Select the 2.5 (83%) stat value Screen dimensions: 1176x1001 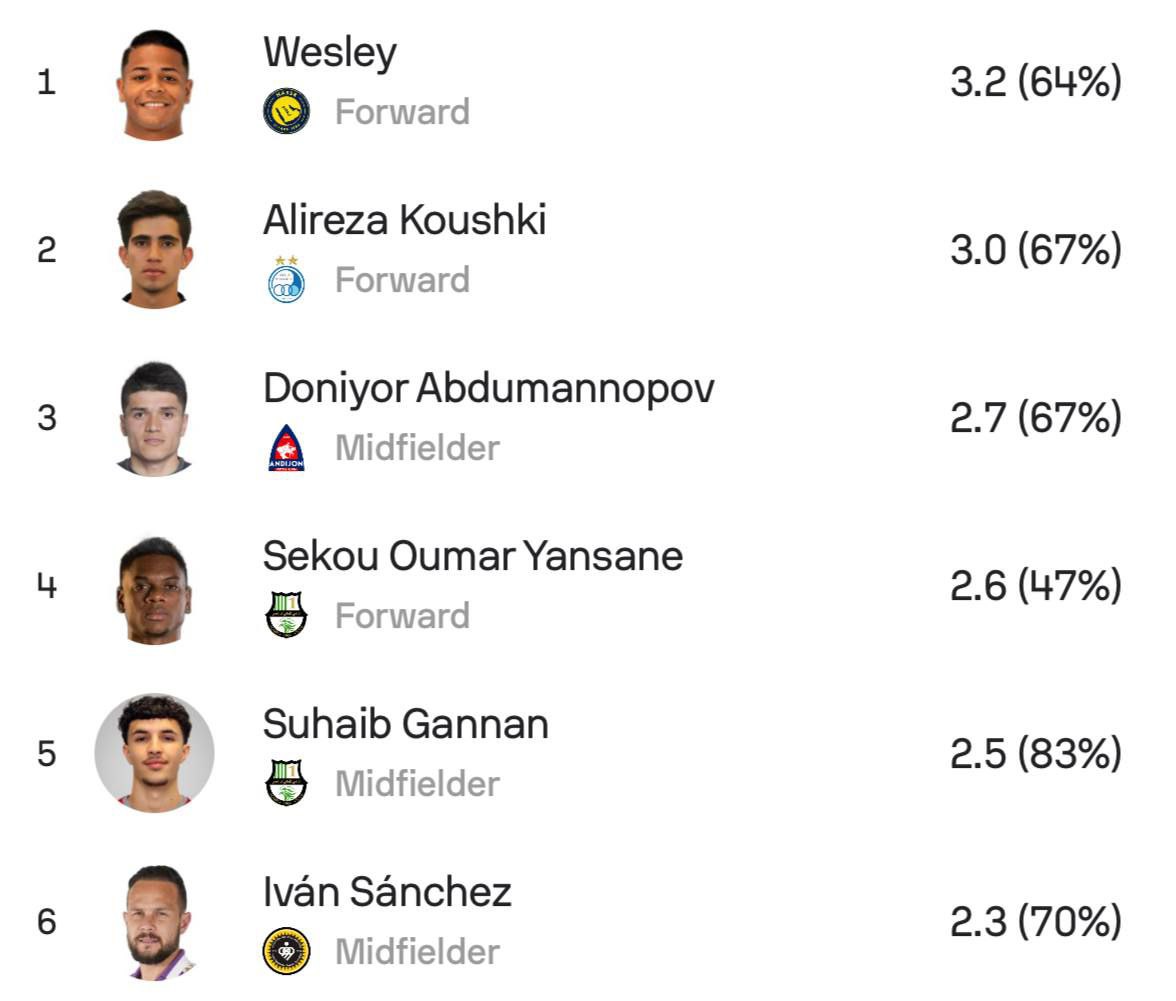1035,754
